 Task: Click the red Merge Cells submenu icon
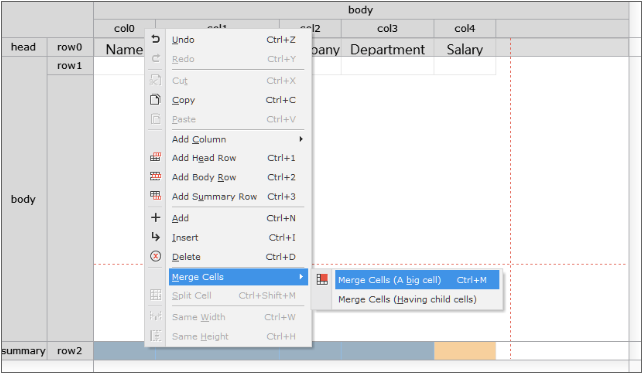pos(322,280)
